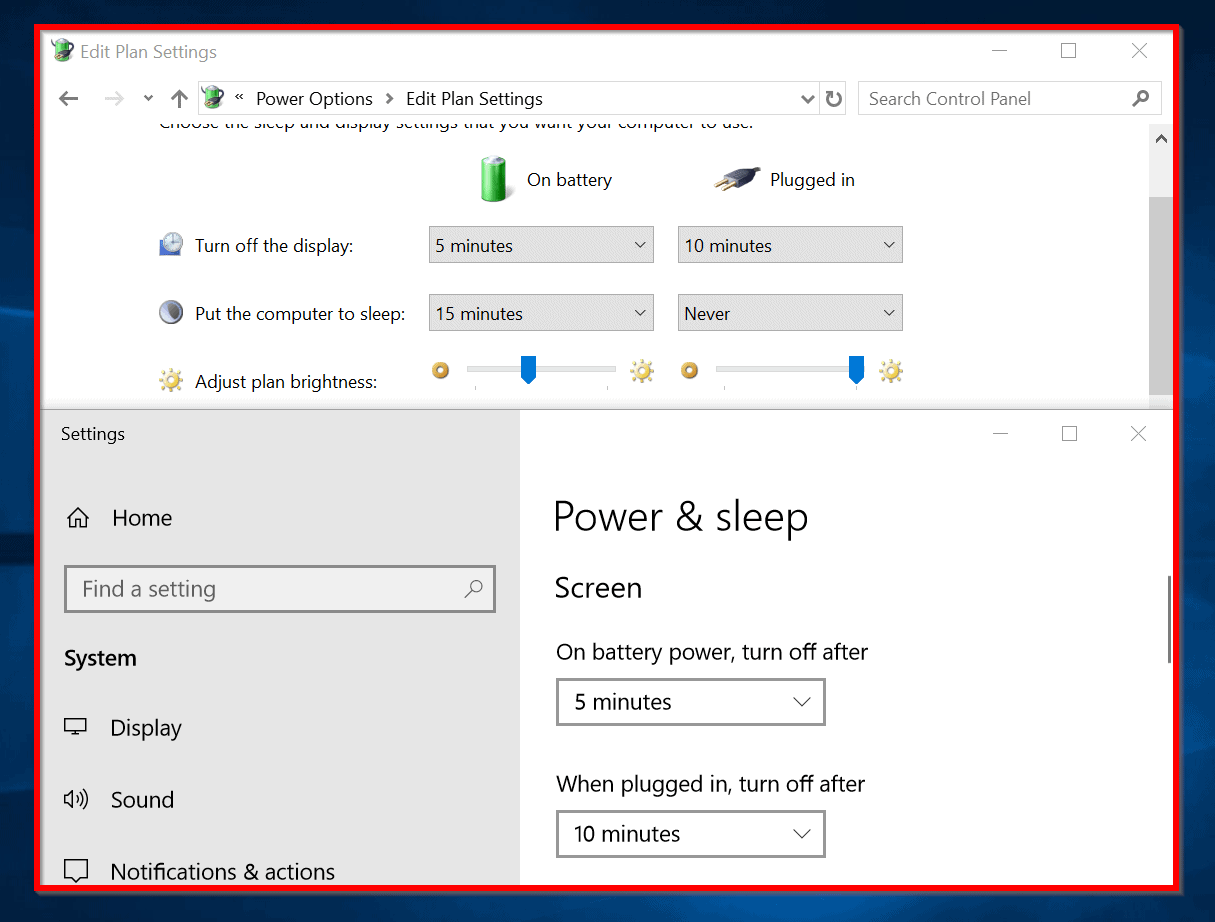Click the display icon next to Turn off the display
The image size is (1215, 922).
point(171,242)
